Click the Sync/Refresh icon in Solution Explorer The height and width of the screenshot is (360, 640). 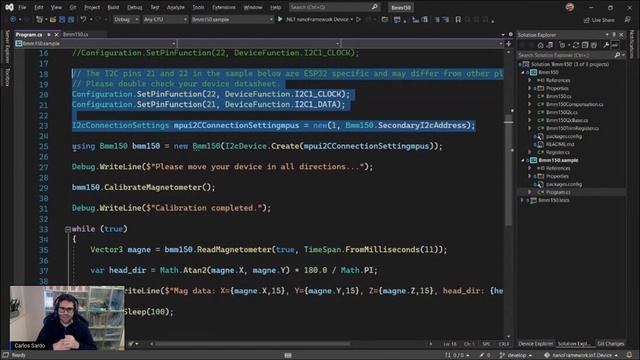click(x=576, y=45)
